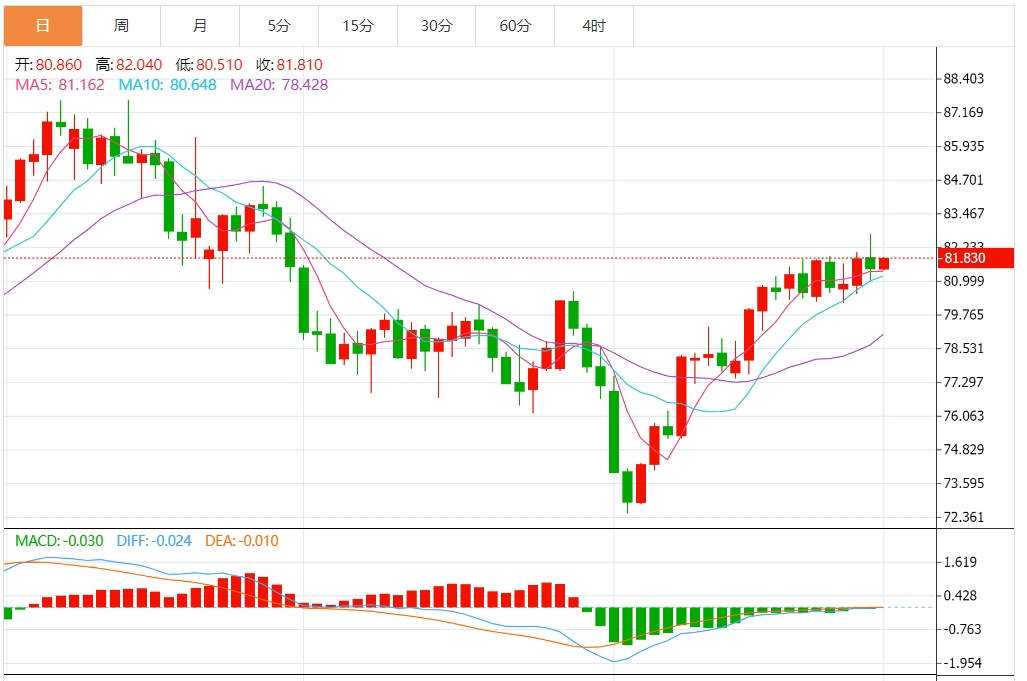The height and width of the screenshot is (681, 1027).
Task: Open the 4时 timeframe tab
Action: coord(594,26)
